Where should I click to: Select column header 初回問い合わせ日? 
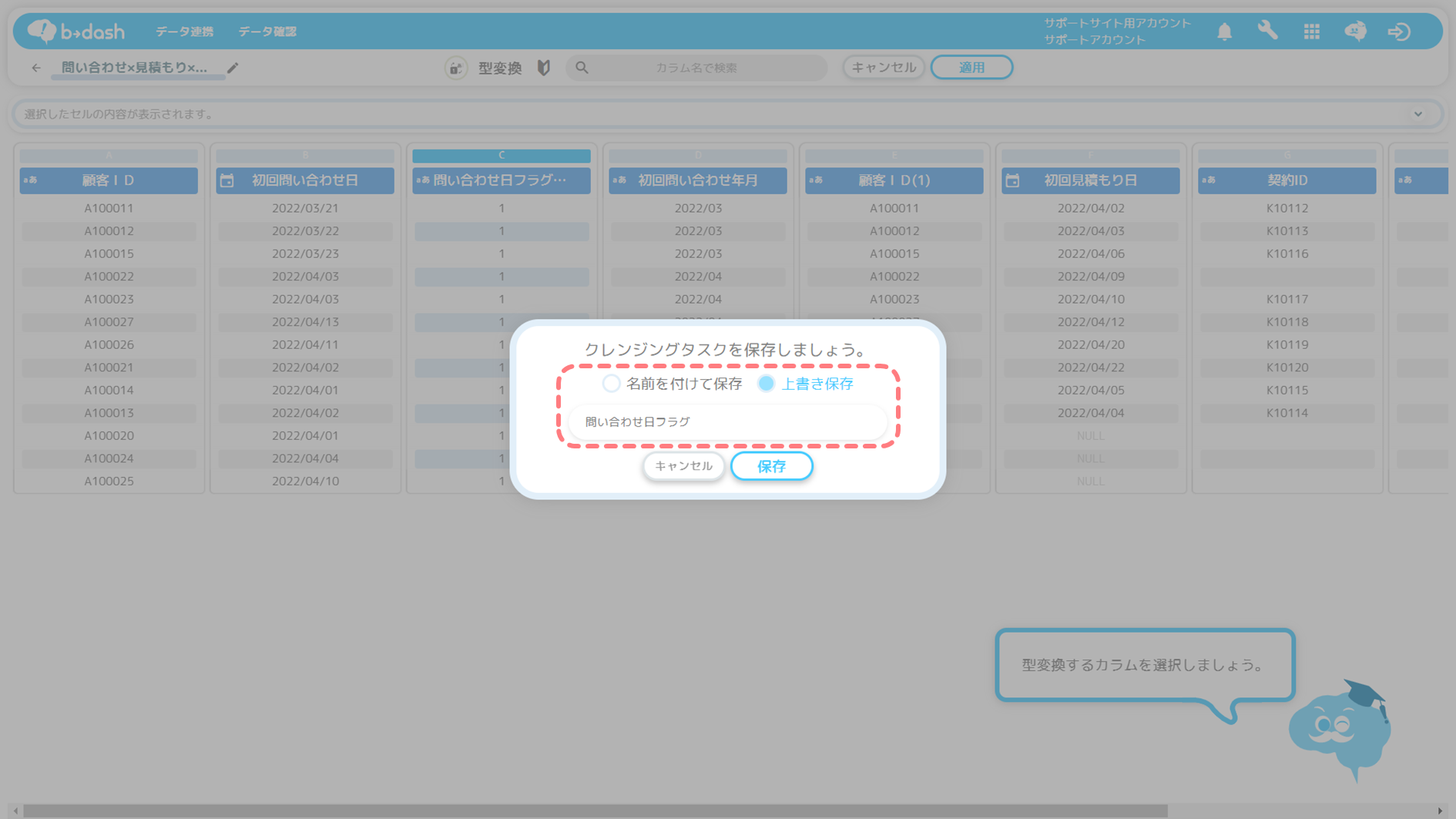coord(305,180)
